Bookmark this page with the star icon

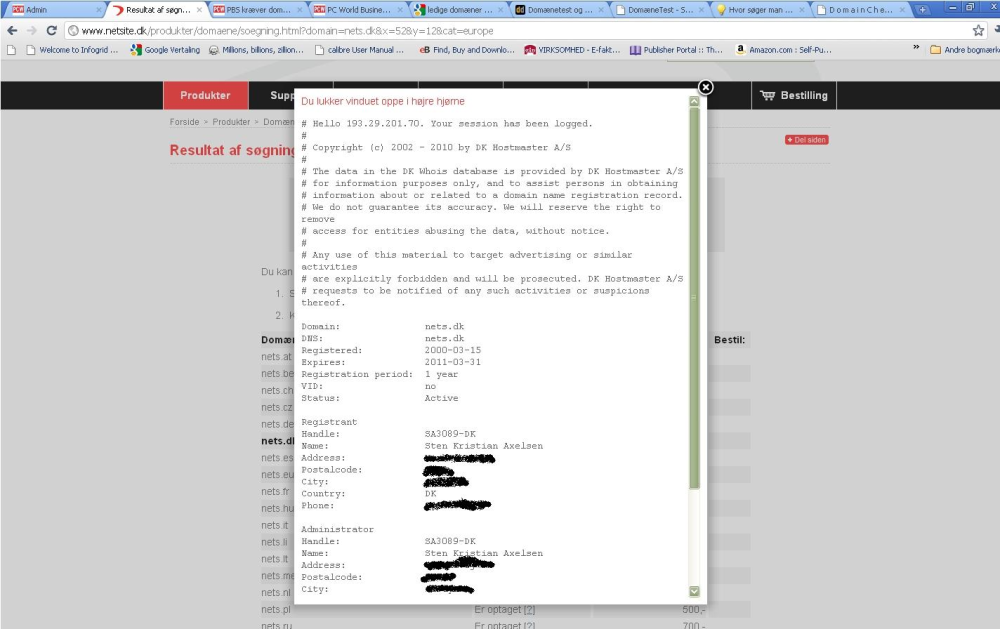coord(978,31)
